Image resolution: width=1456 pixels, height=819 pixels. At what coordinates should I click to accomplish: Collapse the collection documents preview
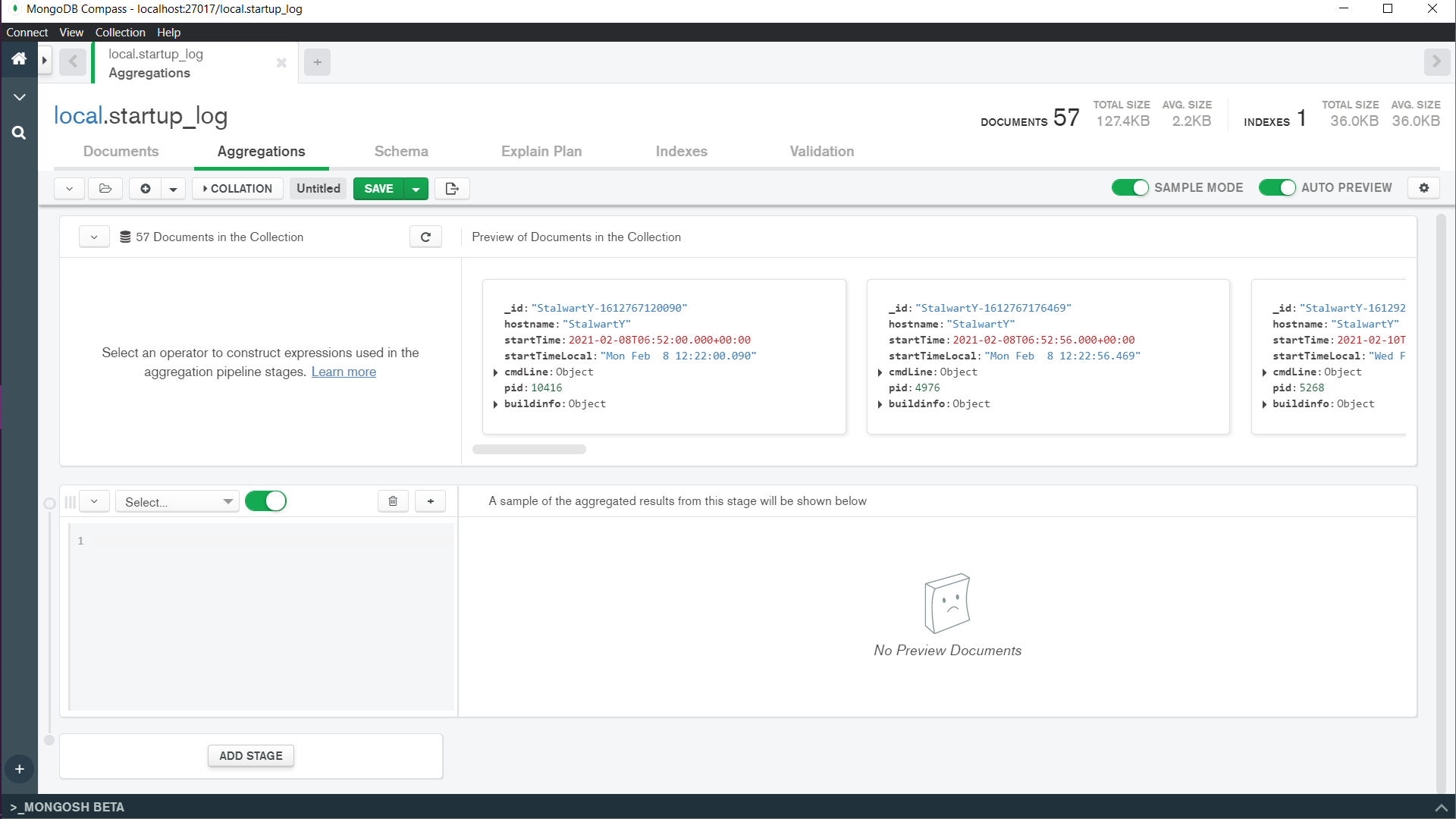click(94, 237)
